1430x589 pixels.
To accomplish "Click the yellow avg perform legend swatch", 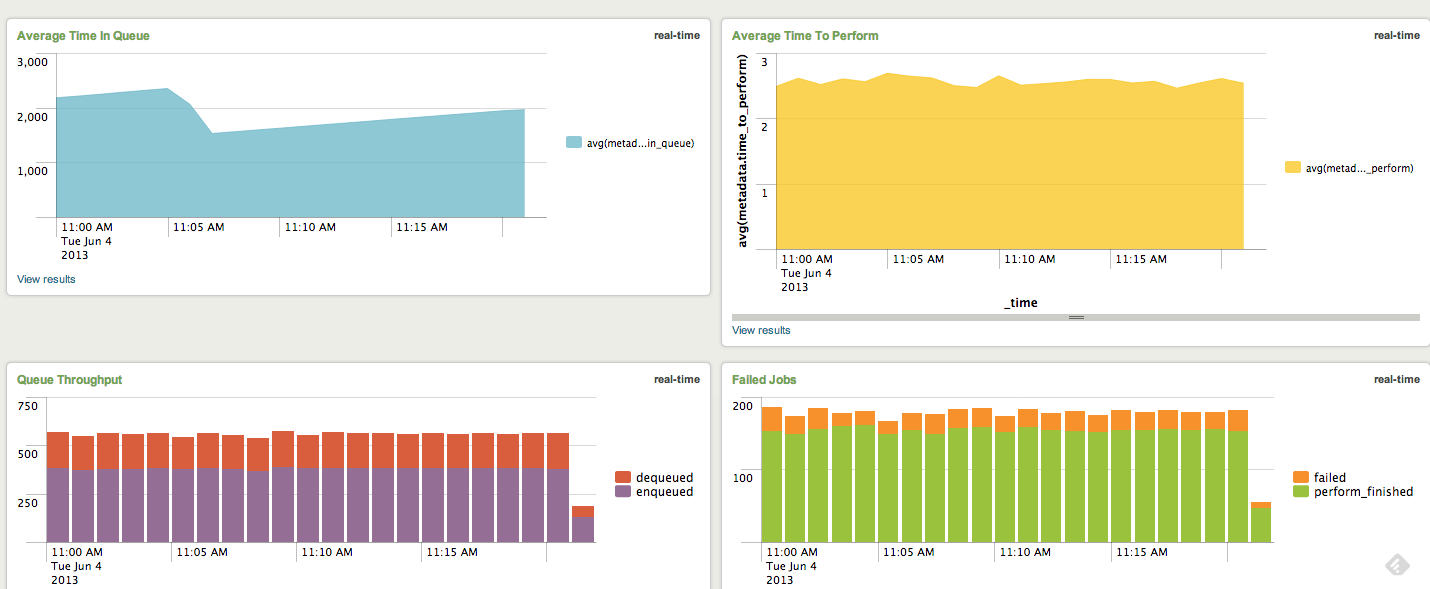I will pyautogui.click(x=1292, y=168).
